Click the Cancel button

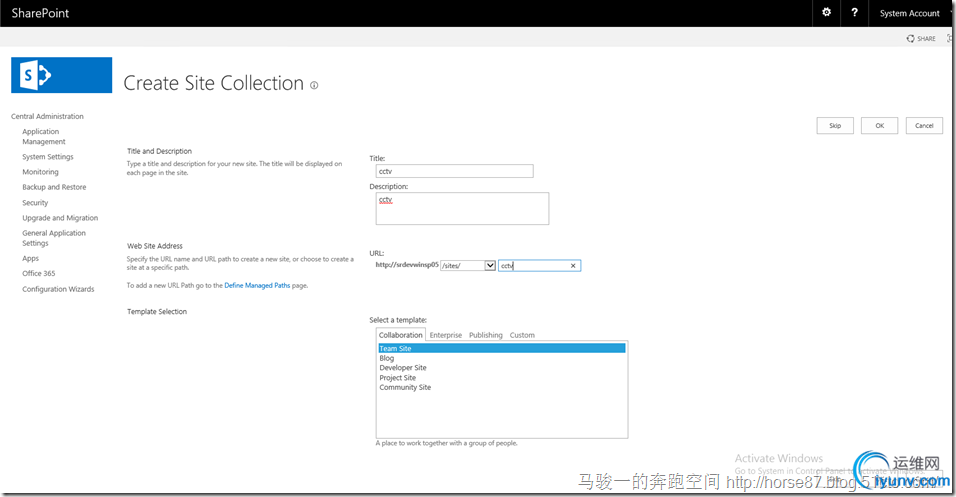coord(924,126)
